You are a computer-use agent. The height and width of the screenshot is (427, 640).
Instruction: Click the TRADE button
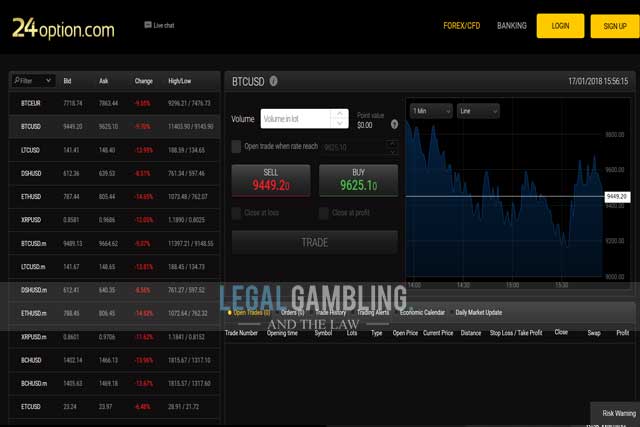[x=315, y=242]
